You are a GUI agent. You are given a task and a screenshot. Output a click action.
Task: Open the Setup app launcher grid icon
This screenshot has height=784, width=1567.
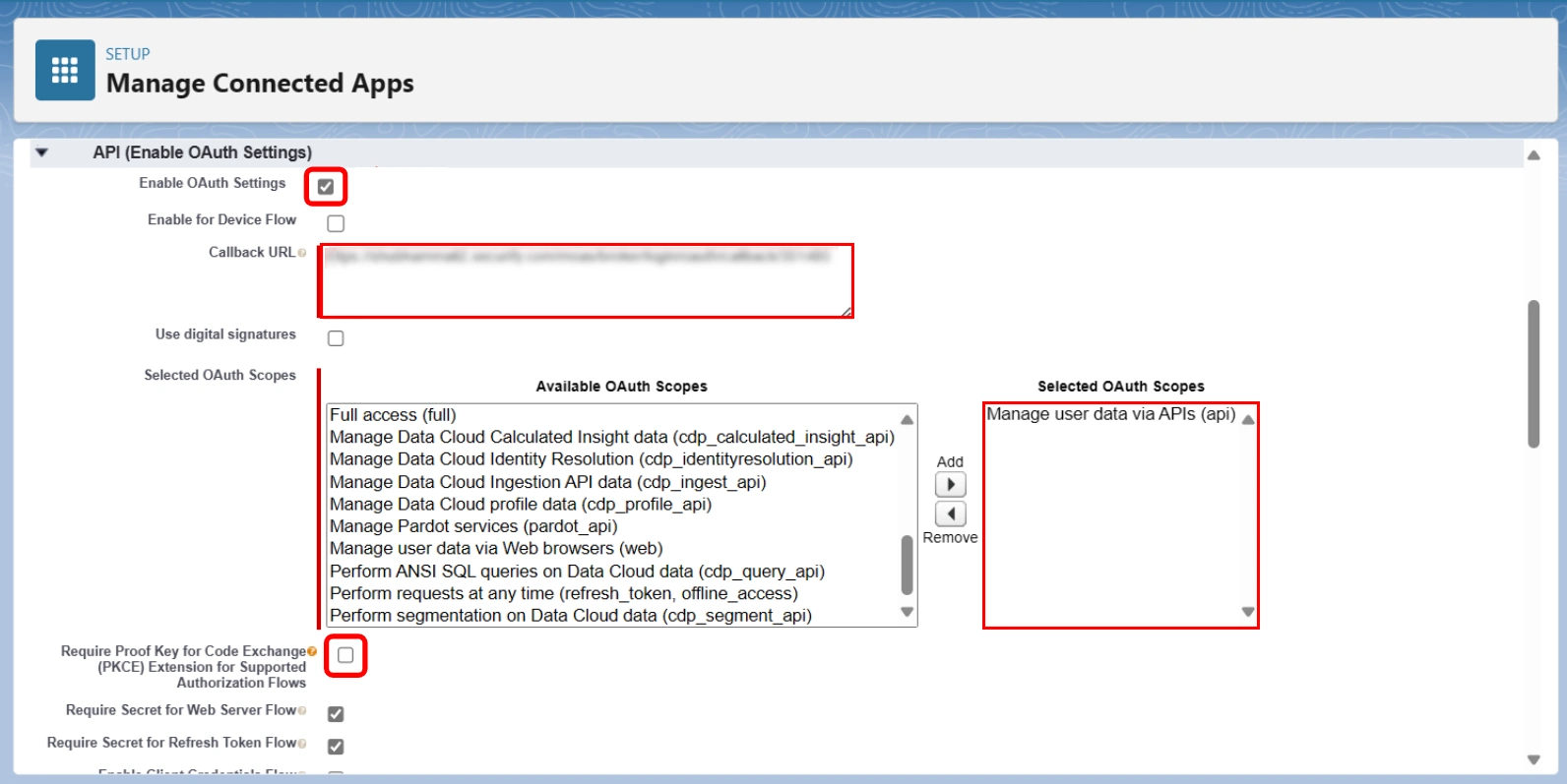65,70
